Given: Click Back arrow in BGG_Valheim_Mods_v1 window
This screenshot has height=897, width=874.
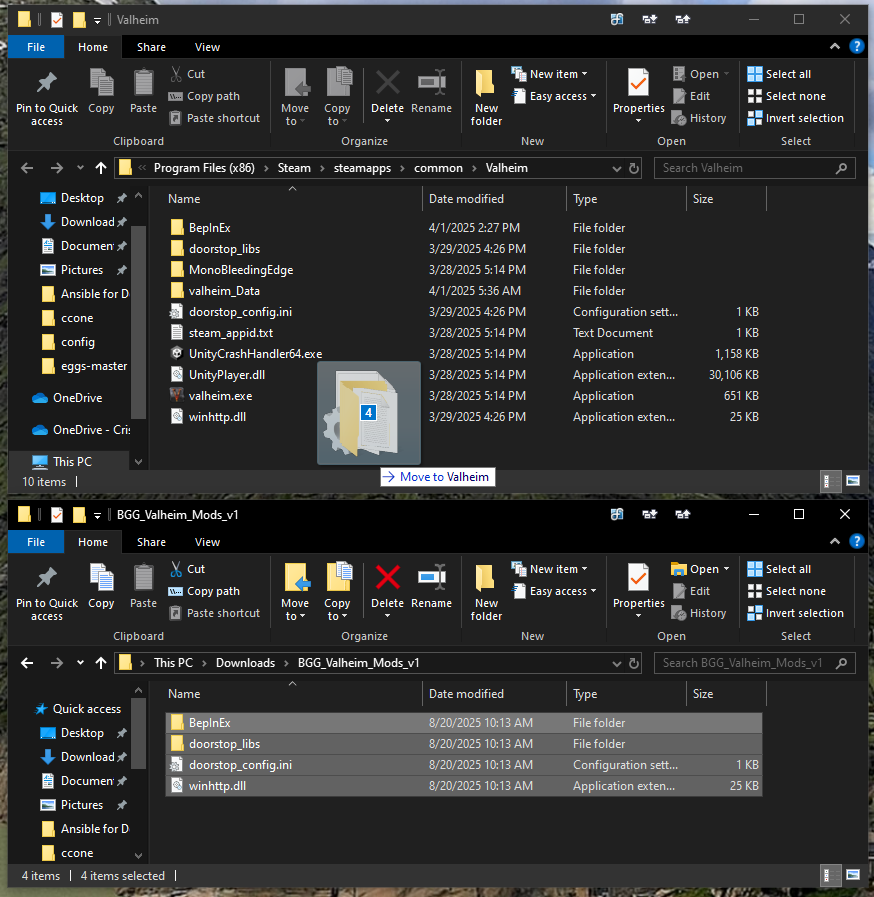Looking at the screenshot, I should [x=27, y=663].
